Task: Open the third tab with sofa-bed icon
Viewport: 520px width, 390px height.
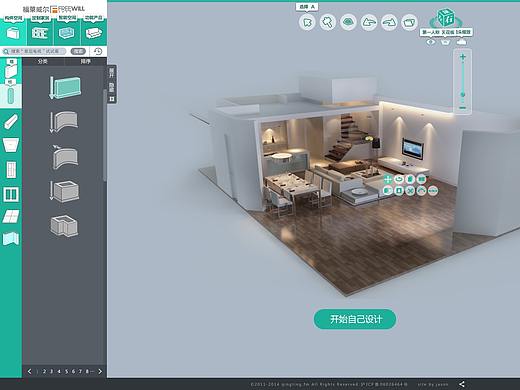Action: click(x=67, y=32)
